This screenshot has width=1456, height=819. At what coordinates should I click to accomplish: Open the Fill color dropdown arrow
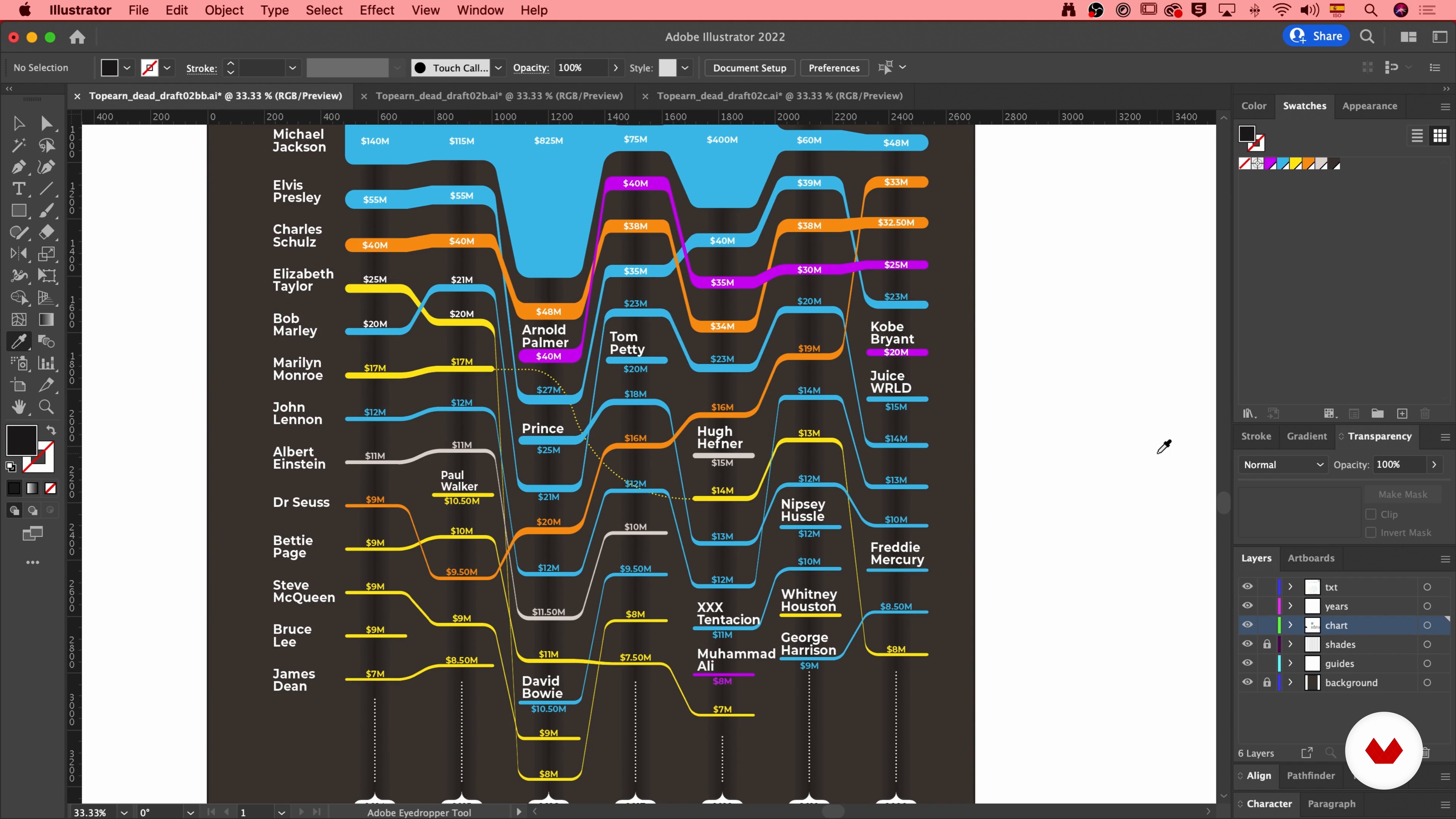[x=127, y=68]
